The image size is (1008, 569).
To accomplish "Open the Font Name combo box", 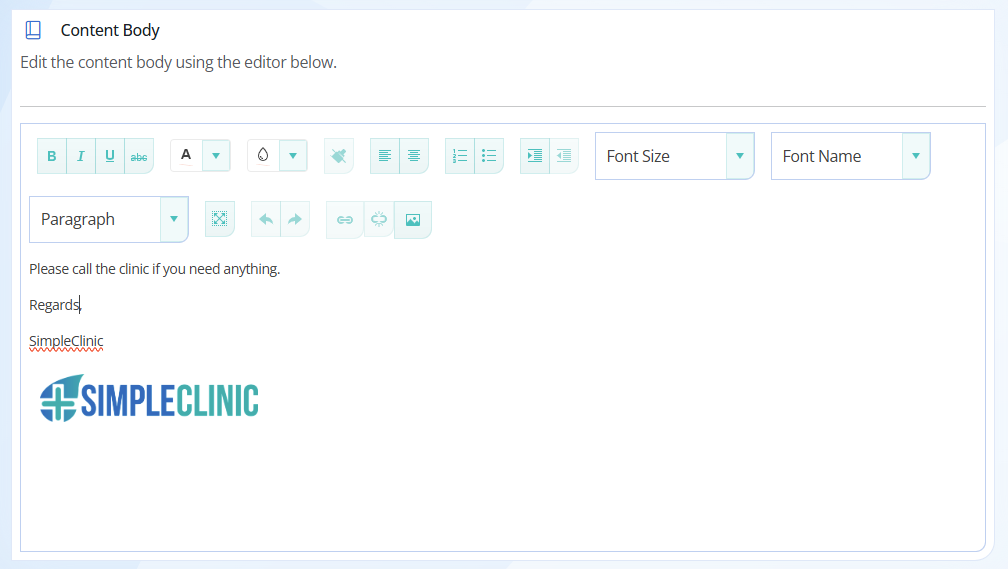I will 850,156.
